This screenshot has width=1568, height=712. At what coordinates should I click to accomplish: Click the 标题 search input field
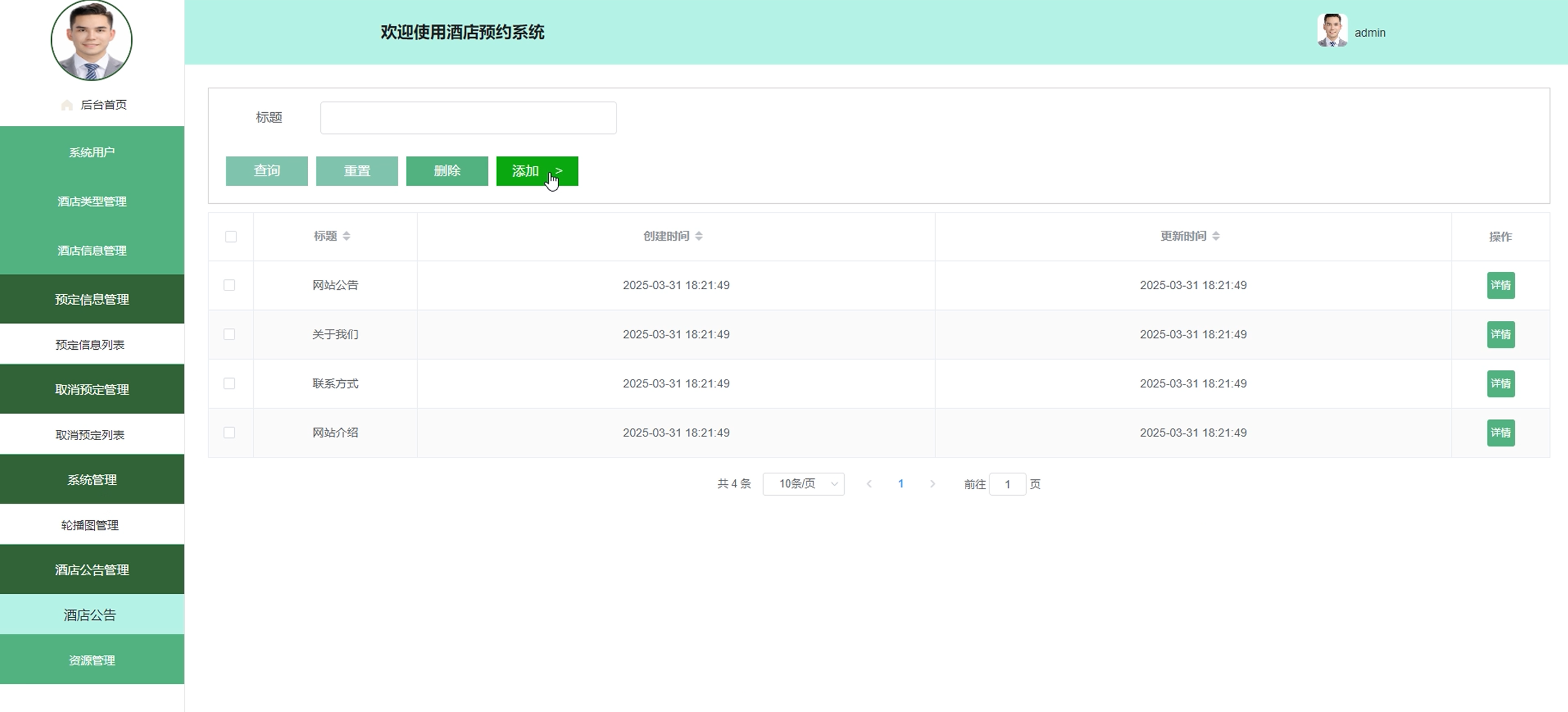468,118
